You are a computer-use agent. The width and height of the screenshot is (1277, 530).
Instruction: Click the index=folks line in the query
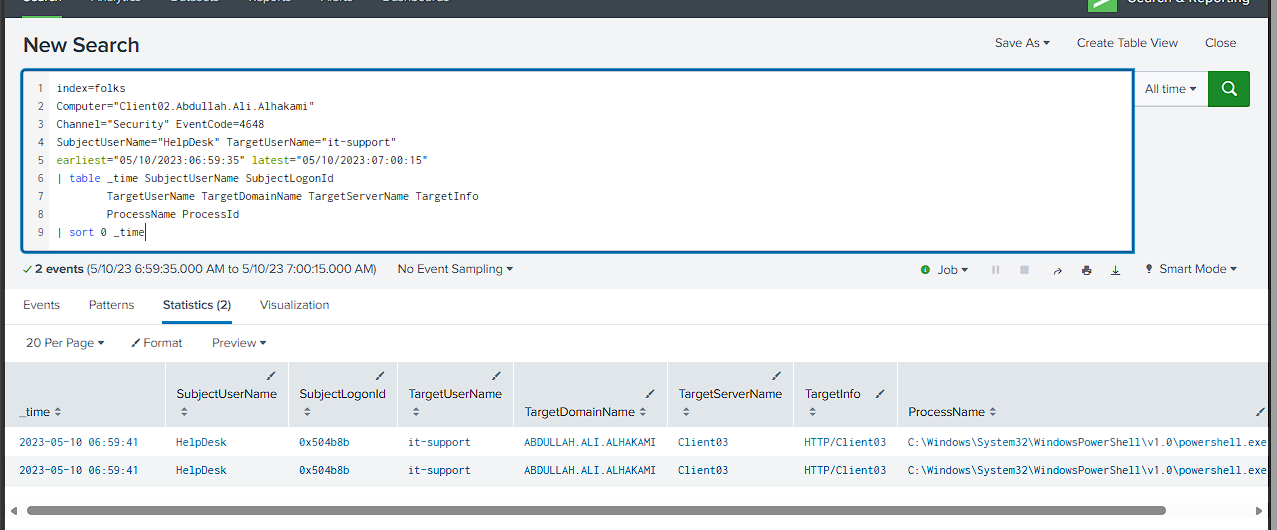coord(91,88)
